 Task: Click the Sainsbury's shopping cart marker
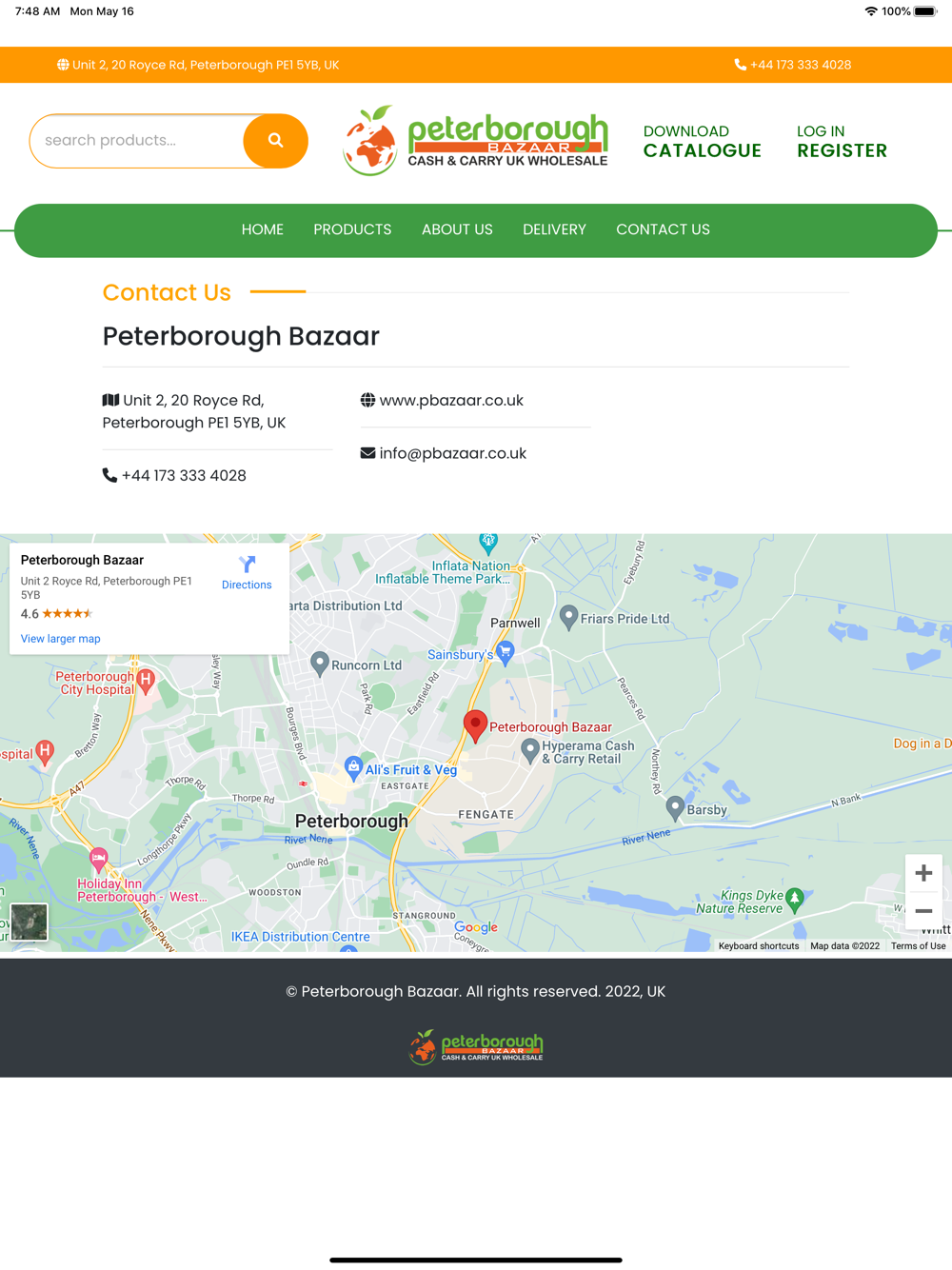coord(506,652)
